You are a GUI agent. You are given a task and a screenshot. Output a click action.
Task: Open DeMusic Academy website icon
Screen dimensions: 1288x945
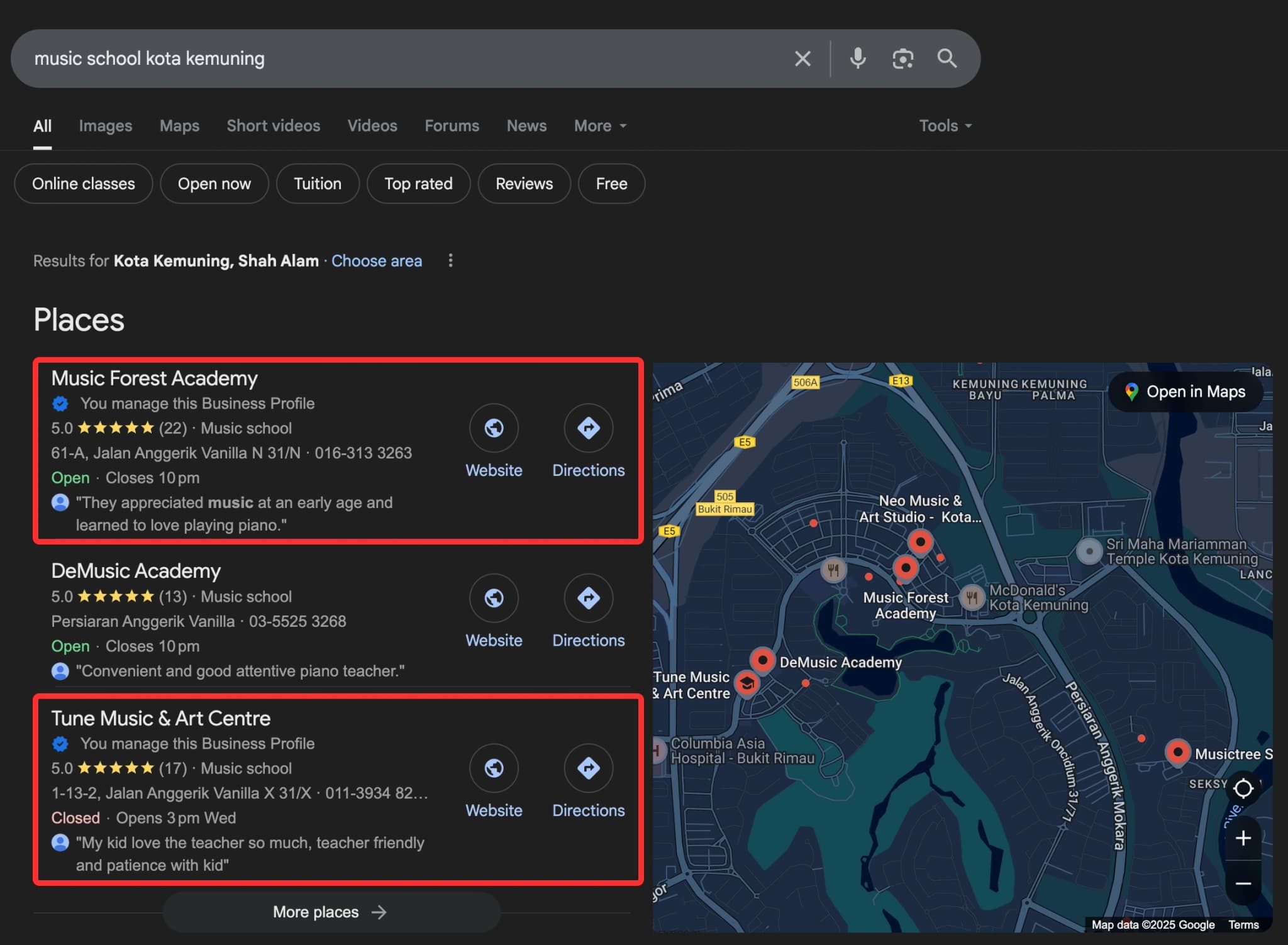click(494, 598)
